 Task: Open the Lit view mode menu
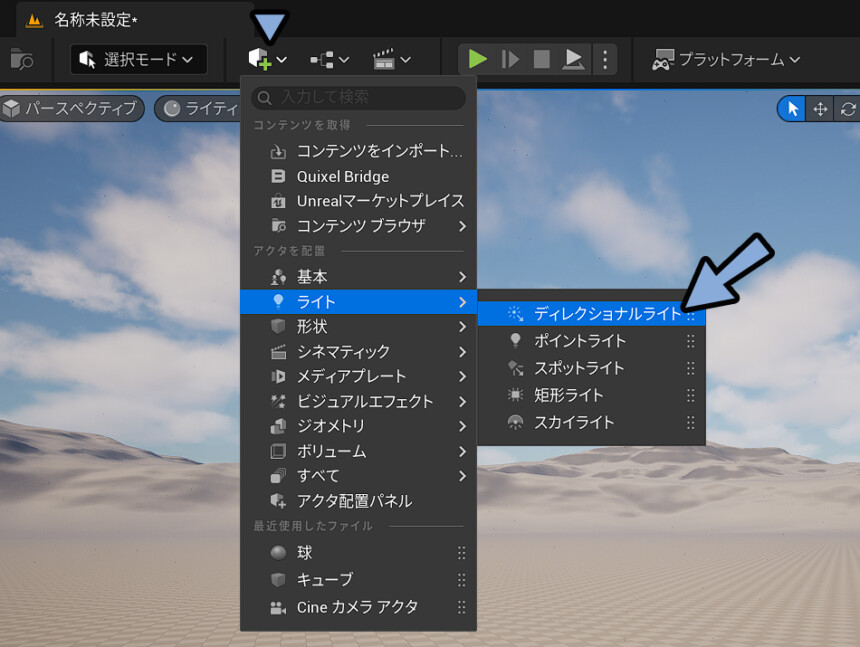pos(199,109)
